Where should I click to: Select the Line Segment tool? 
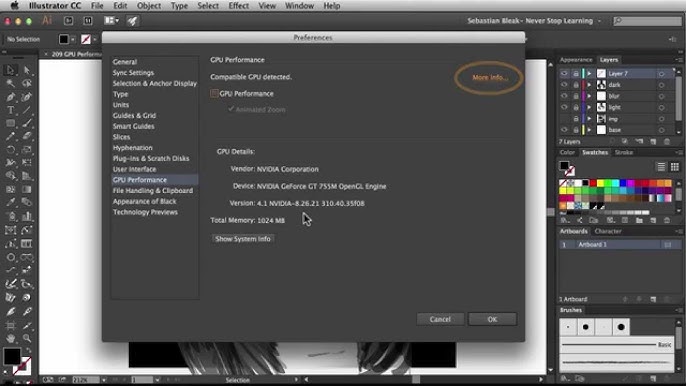click(27, 110)
